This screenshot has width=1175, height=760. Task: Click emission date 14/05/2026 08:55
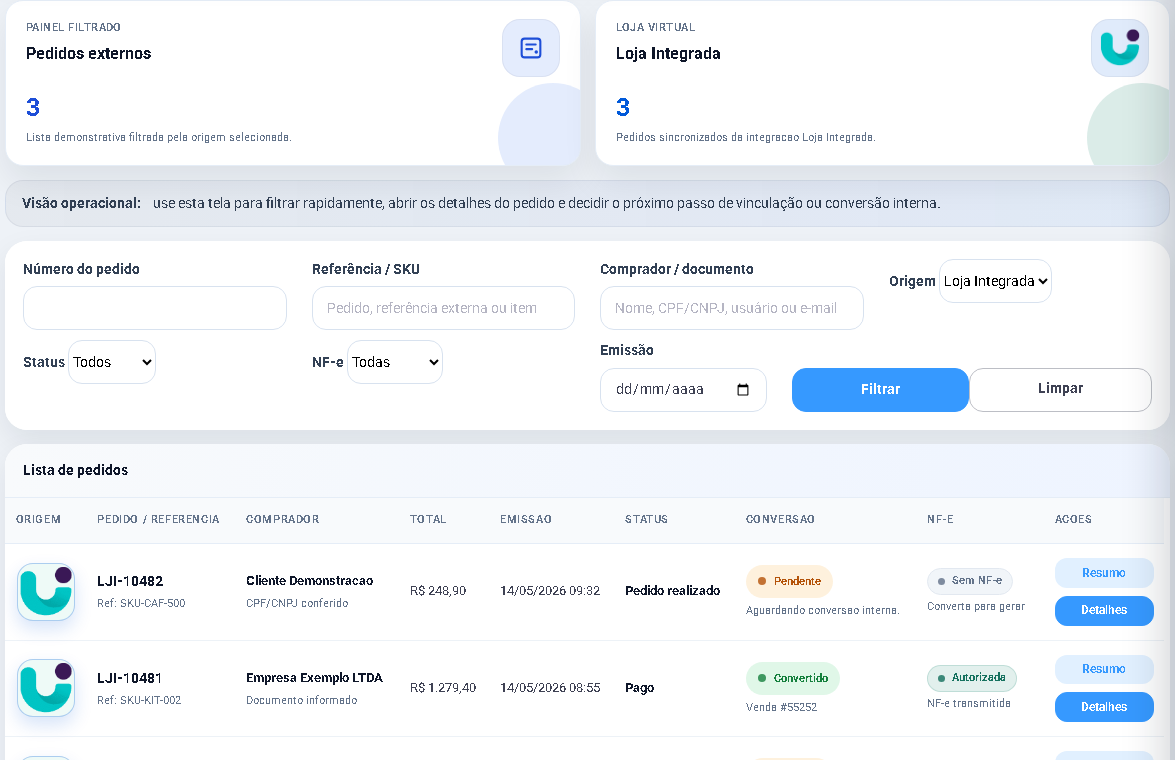coord(550,687)
